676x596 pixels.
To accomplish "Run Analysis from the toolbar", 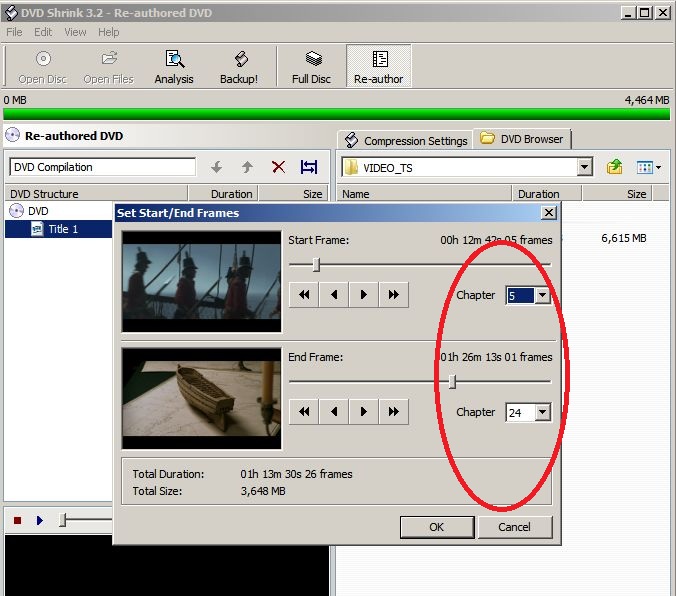I will [x=174, y=67].
